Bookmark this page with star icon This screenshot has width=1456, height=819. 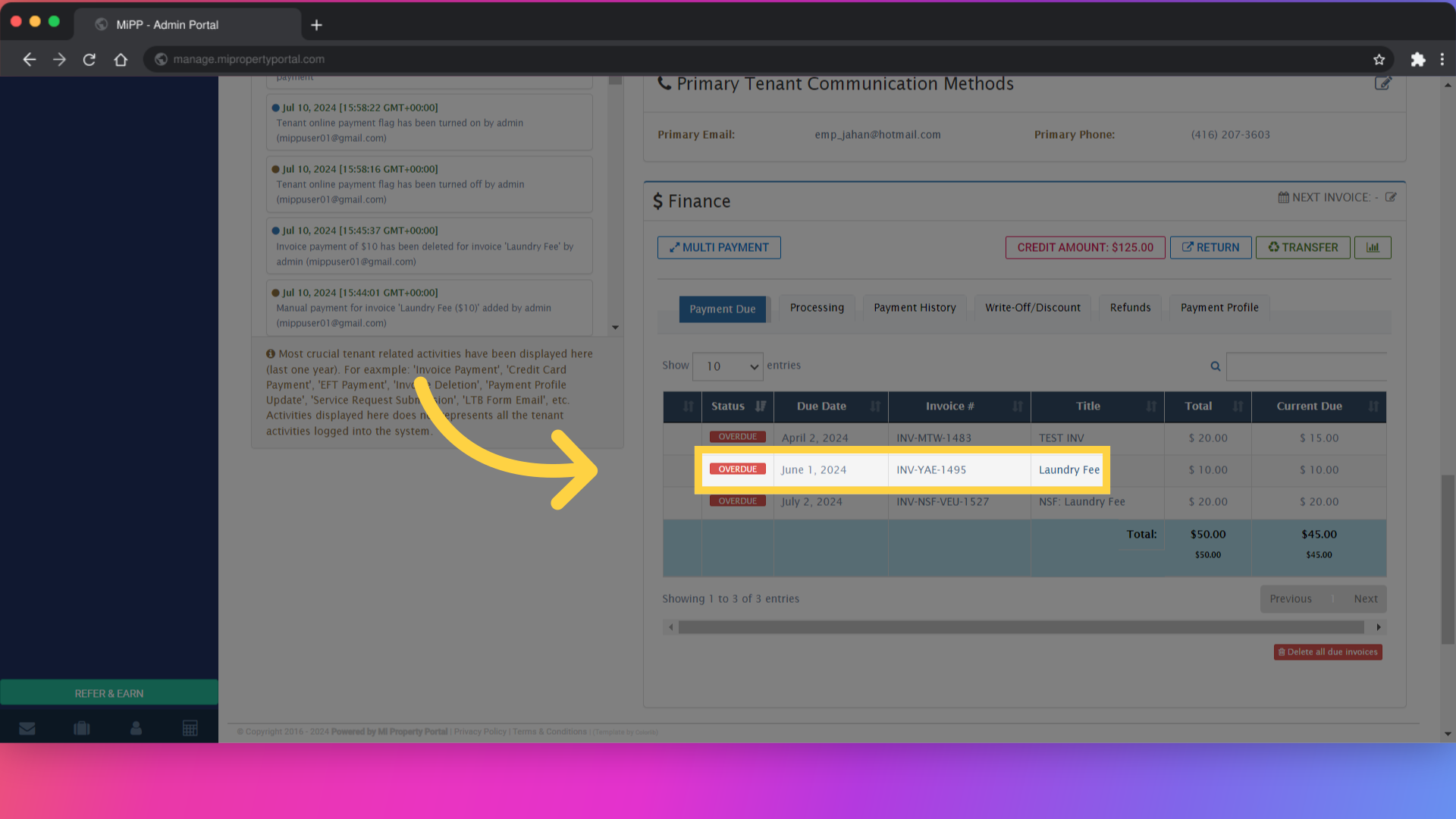1379,59
